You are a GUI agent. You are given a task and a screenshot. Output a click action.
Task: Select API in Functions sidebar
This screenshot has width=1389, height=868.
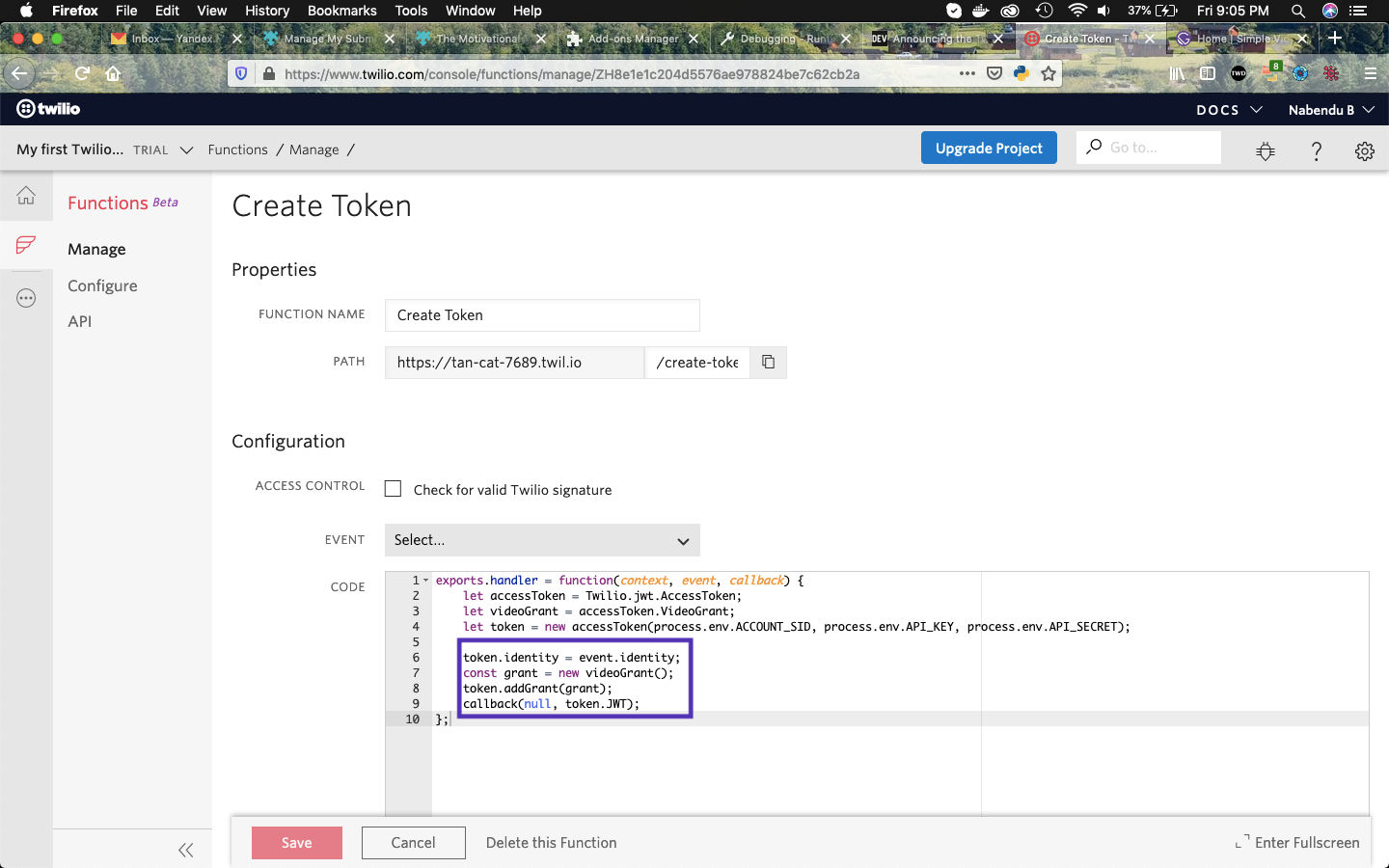tap(80, 321)
